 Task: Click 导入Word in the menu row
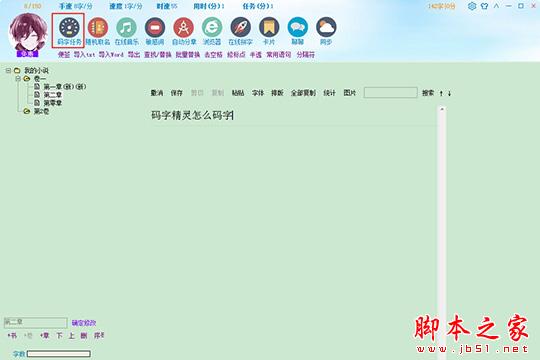pos(111,54)
